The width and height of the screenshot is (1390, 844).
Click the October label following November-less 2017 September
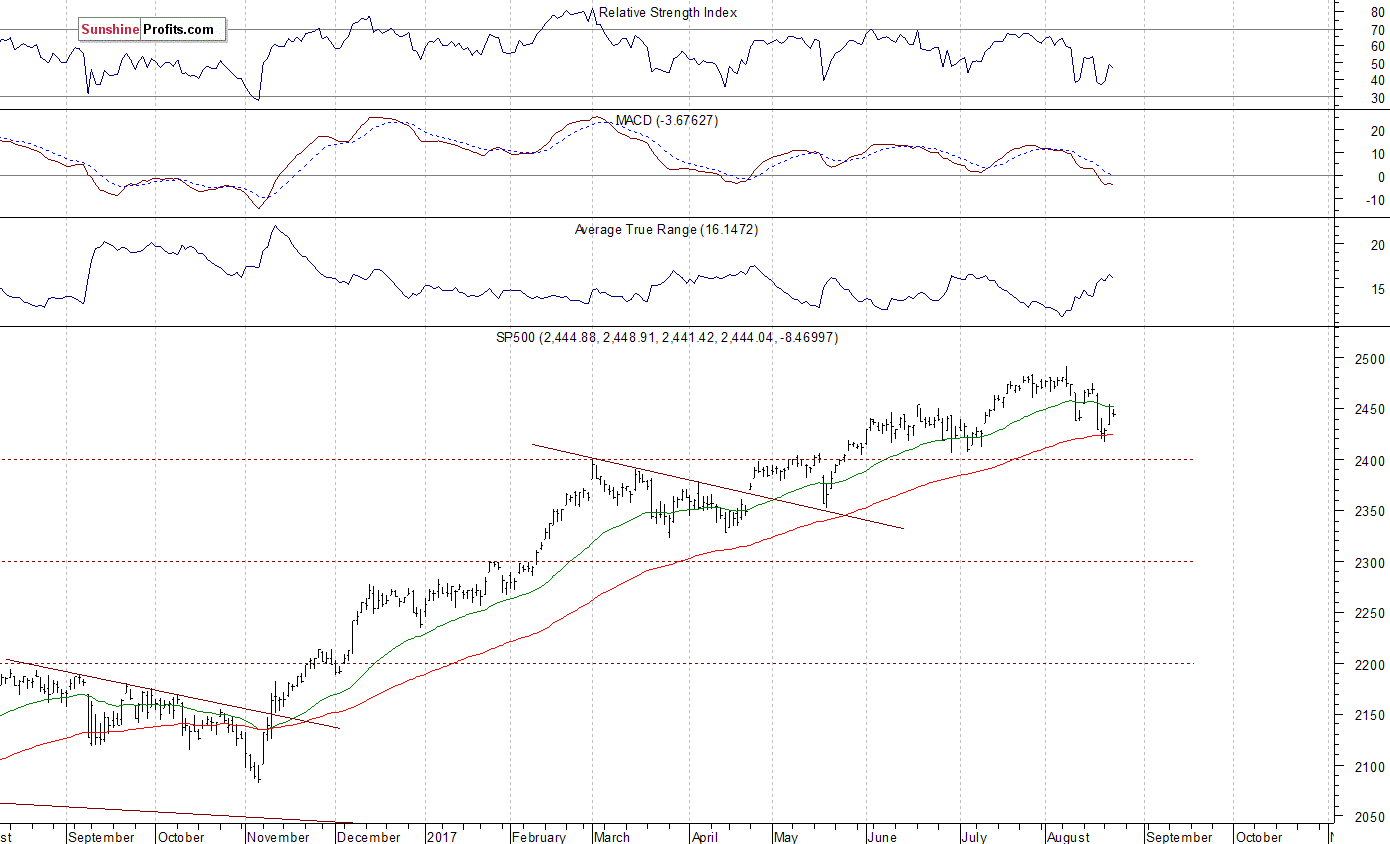[x=1260, y=837]
